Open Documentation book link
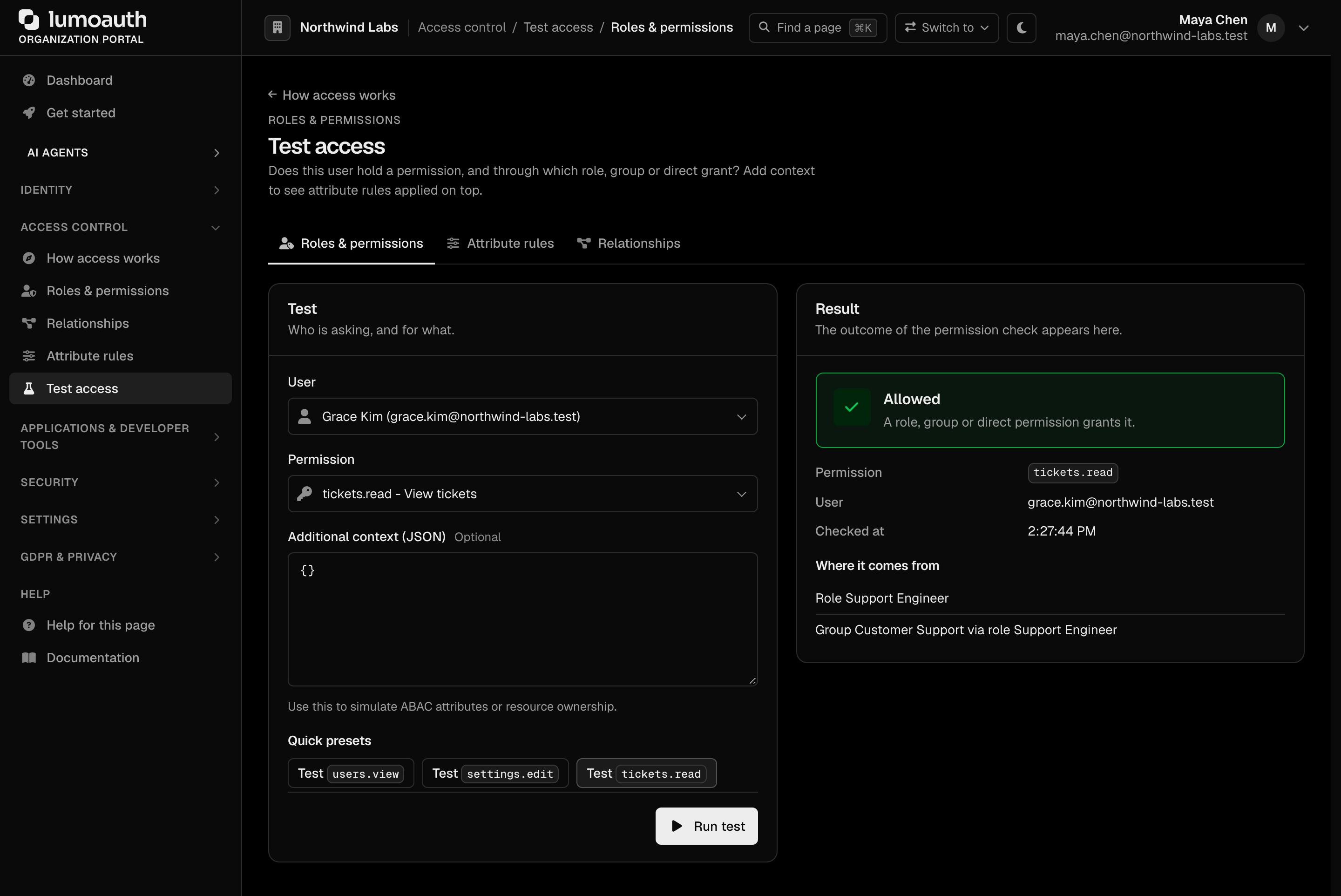This screenshot has width=1341, height=896. pos(121,658)
